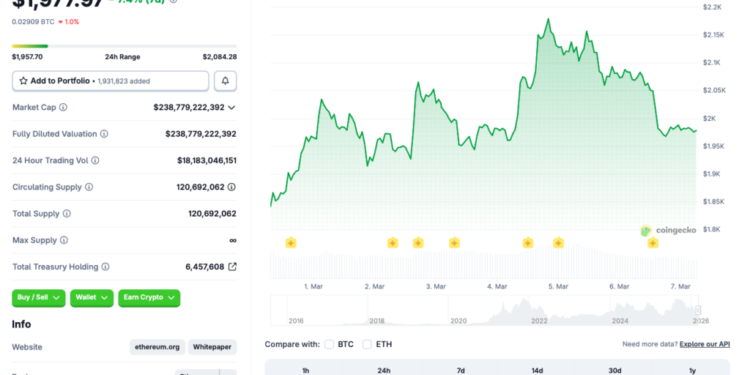Click the news marker just before 3. Mar
This screenshot has width=750, height=375.
pyautogui.click(x=418, y=243)
